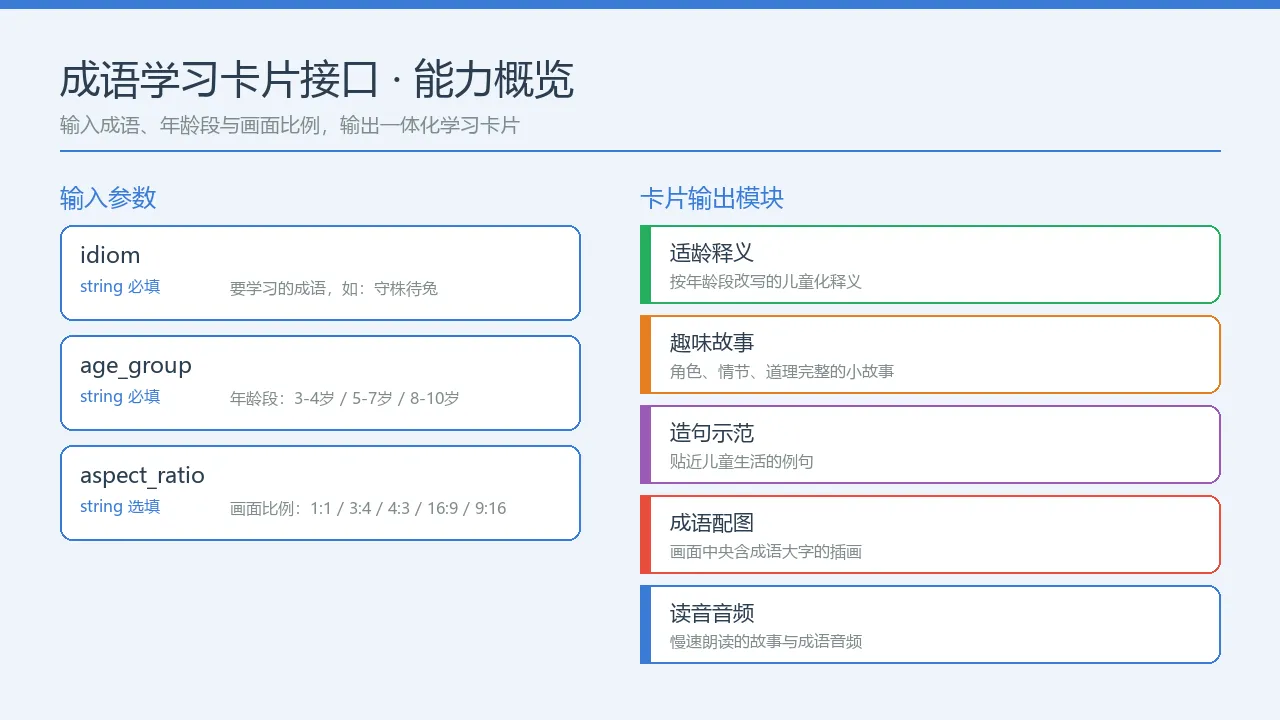1280x720 pixels.
Task: Click string 必填 under idiom
Action: [120, 287]
